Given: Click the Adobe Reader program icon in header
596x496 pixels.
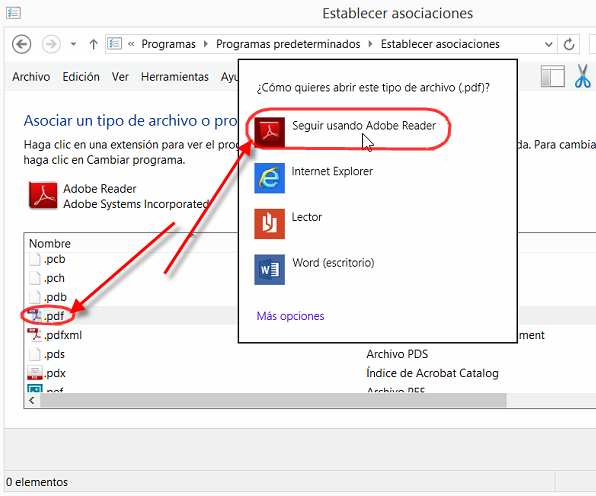Looking at the screenshot, I should [x=43, y=195].
